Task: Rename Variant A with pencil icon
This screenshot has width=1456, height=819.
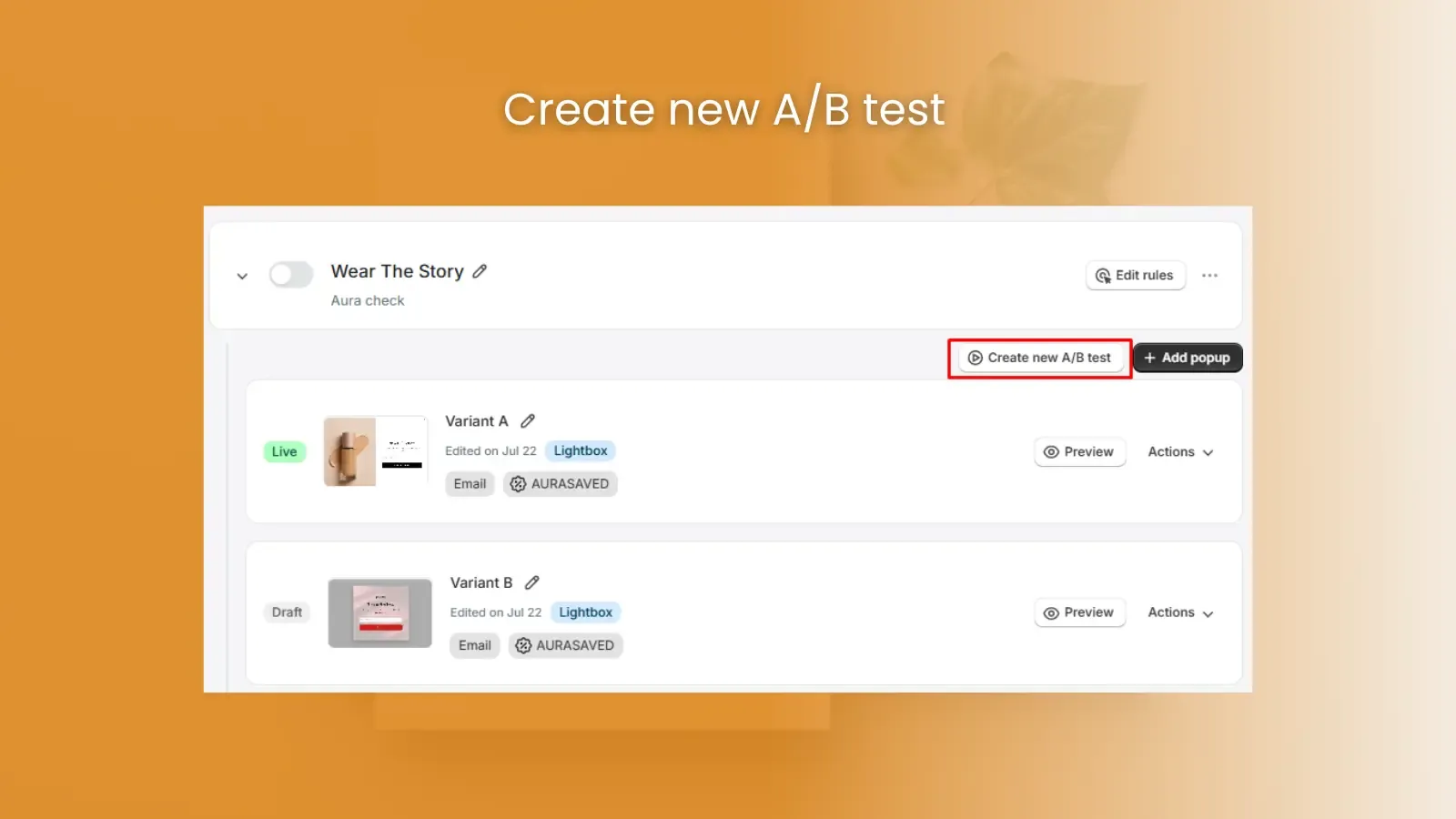Action: point(528,420)
